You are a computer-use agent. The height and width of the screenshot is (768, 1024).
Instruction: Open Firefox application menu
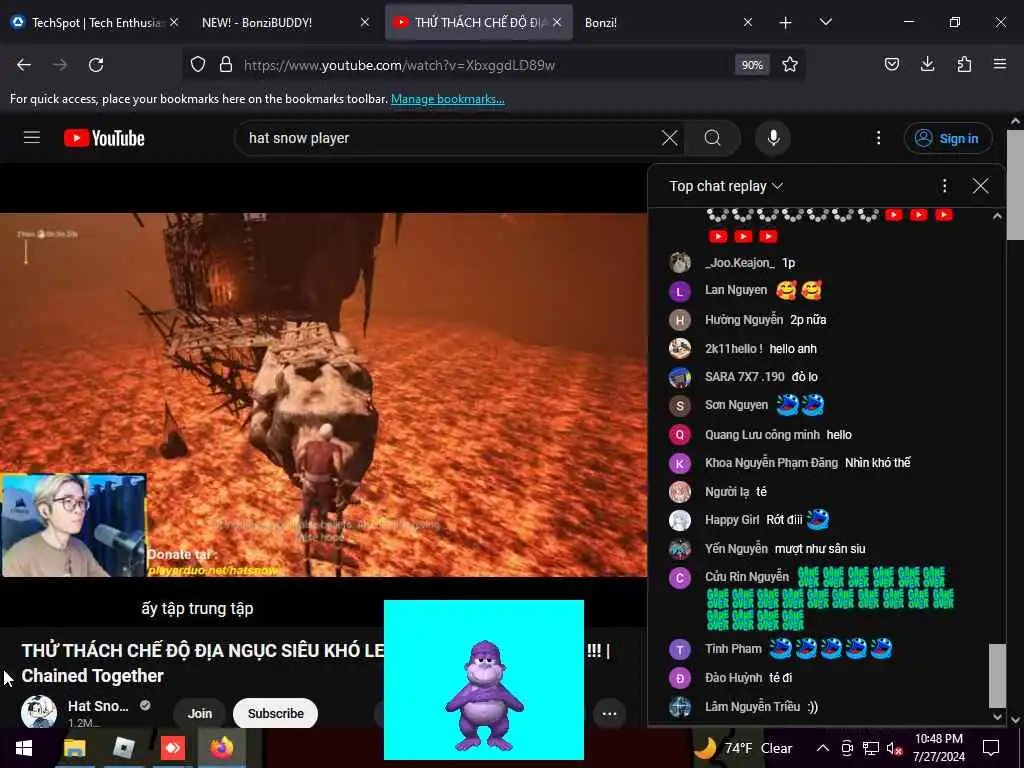(1000, 65)
